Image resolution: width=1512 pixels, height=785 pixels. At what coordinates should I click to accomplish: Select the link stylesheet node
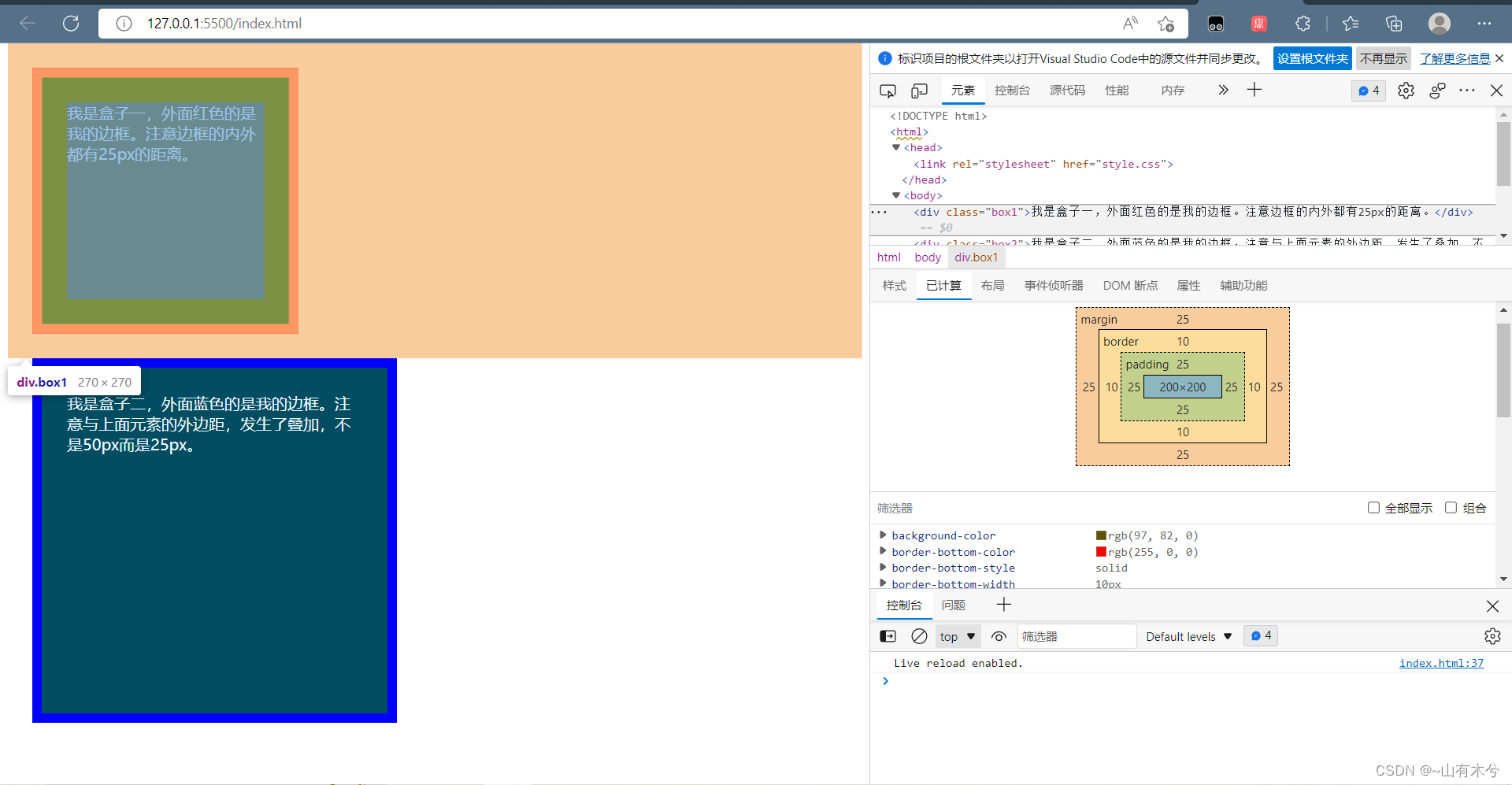(1043, 164)
